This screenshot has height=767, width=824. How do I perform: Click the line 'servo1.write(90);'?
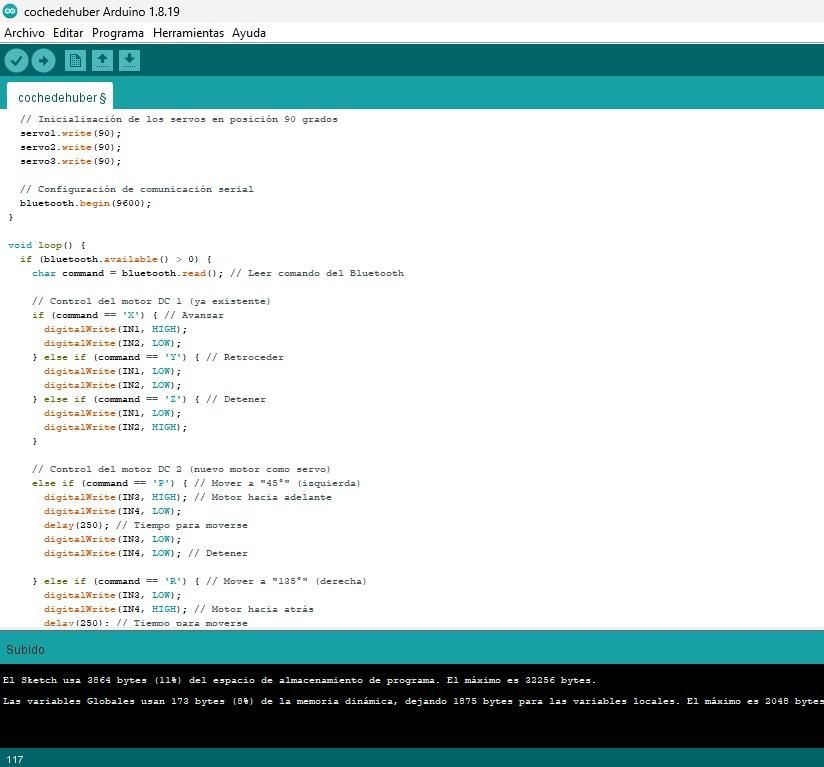pos(70,133)
